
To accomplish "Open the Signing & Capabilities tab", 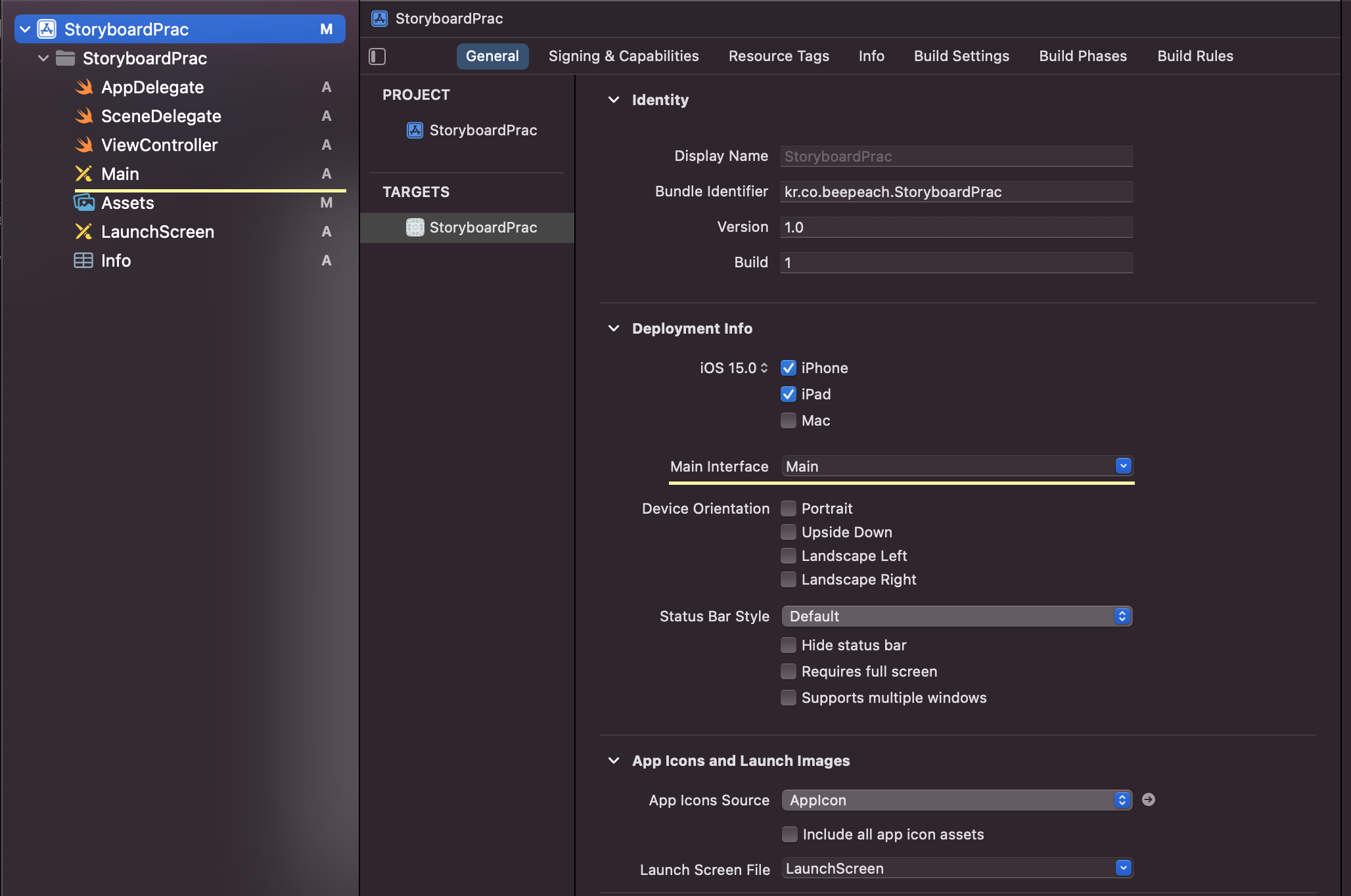I will [x=623, y=56].
